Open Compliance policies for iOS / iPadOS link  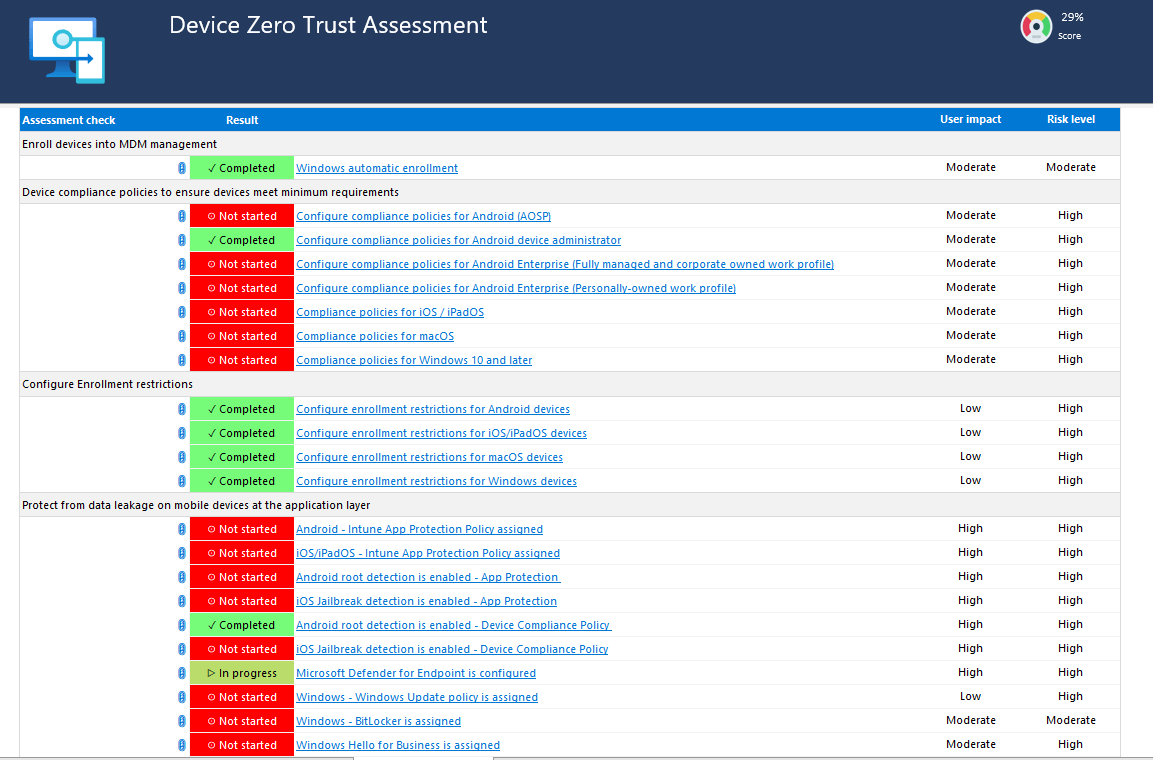point(390,312)
